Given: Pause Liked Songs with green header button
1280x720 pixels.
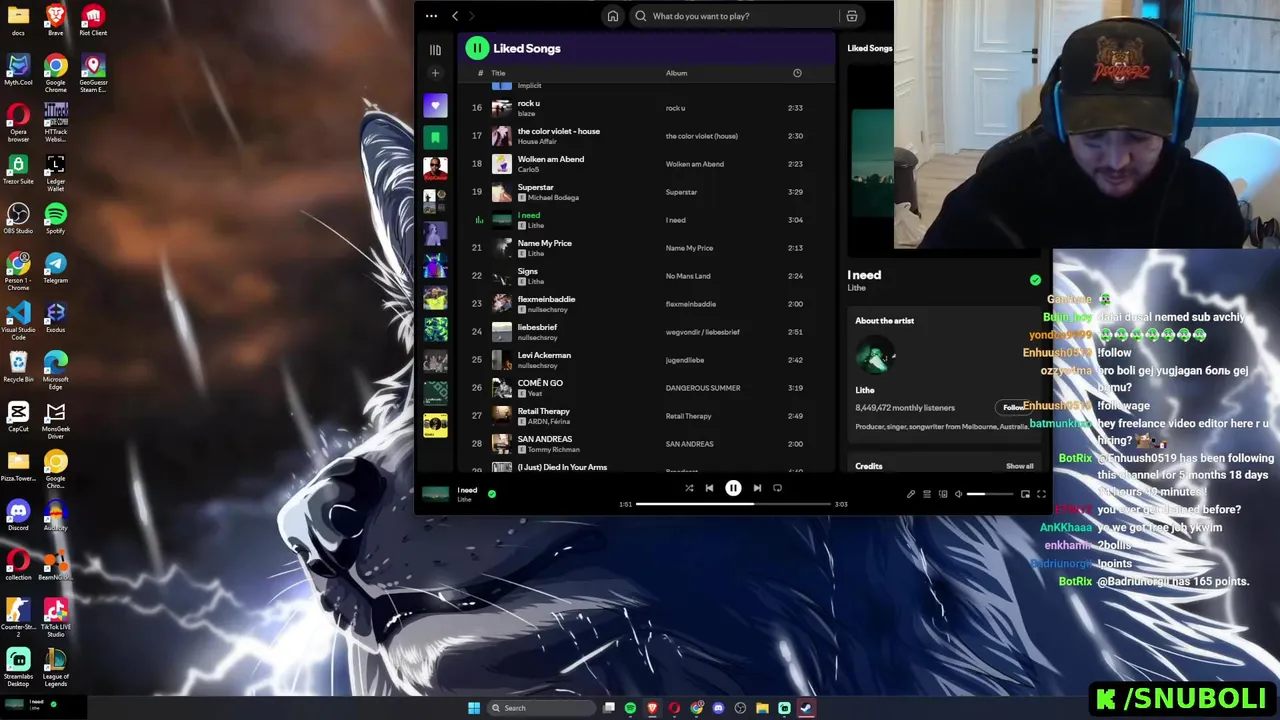Looking at the screenshot, I should (477, 48).
